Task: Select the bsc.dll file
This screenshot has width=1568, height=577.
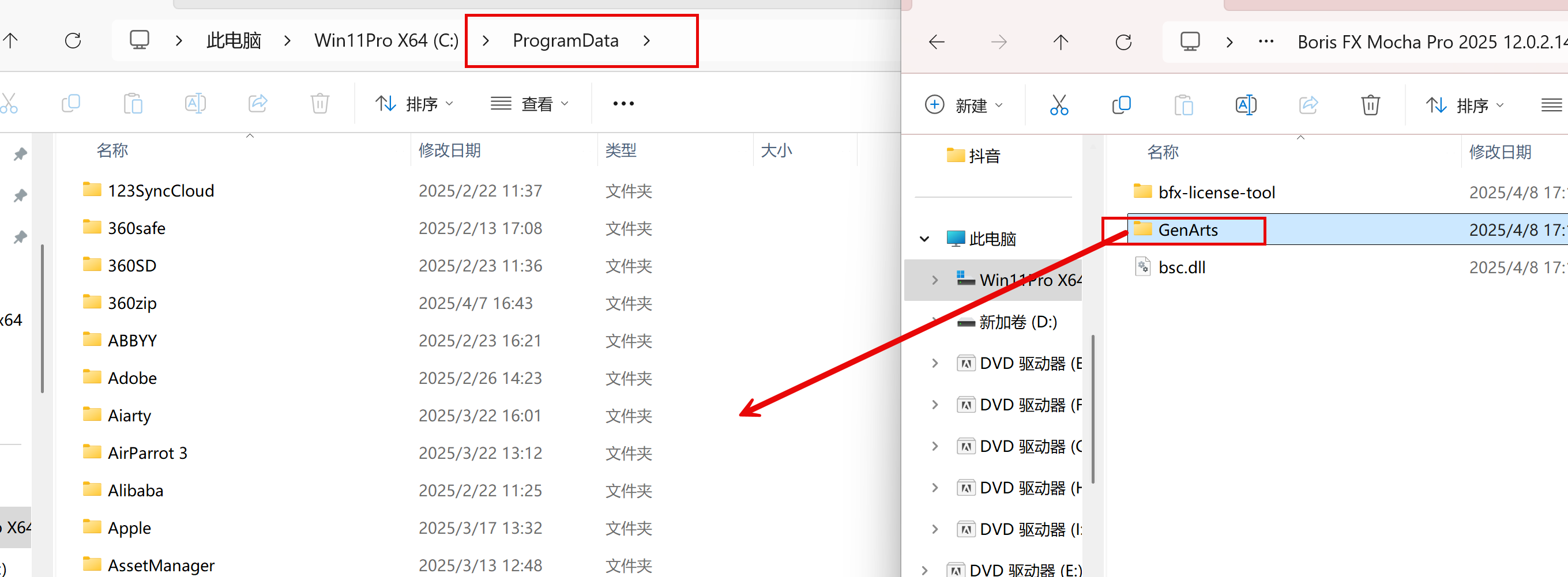Action: pyautogui.click(x=1181, y=268)
